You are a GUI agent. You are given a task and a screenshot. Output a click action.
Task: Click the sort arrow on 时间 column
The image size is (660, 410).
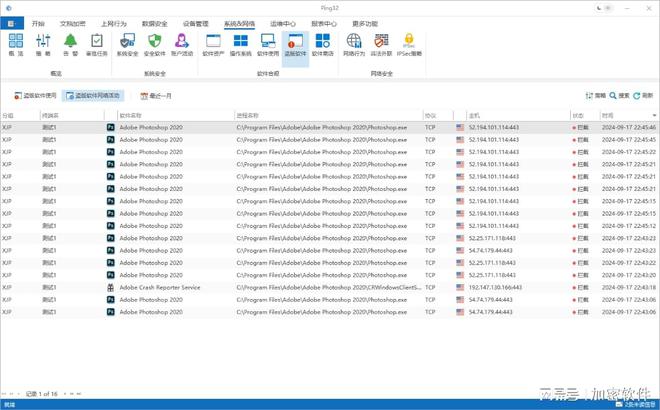point(654,115)
